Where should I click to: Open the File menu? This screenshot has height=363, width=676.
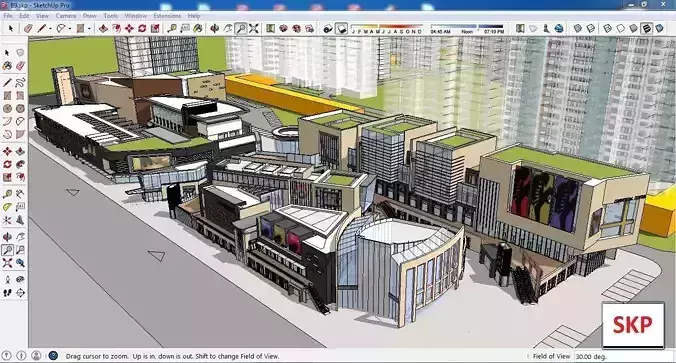click(8, 16)
